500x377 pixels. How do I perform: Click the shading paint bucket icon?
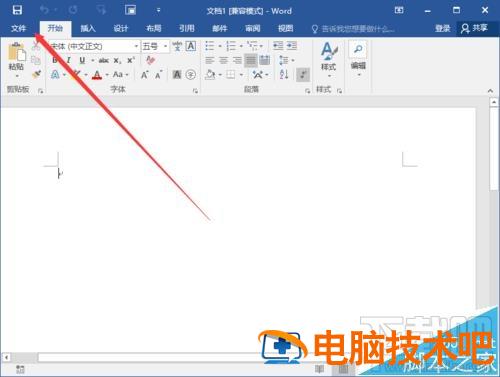210,74
